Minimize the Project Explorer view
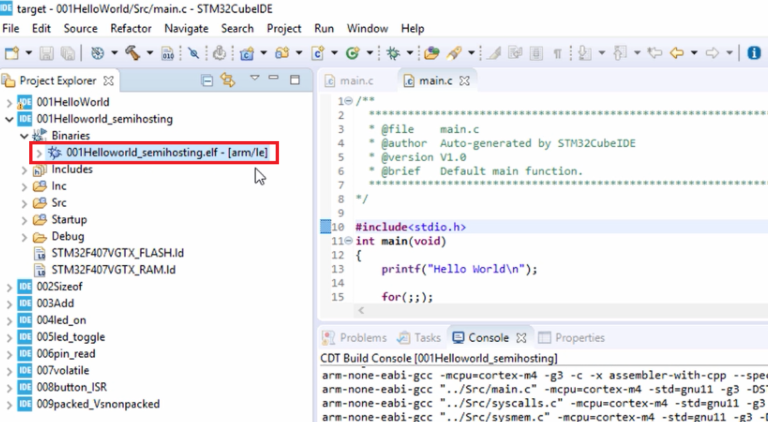This screenshot has height=422, width=768. 273,78
